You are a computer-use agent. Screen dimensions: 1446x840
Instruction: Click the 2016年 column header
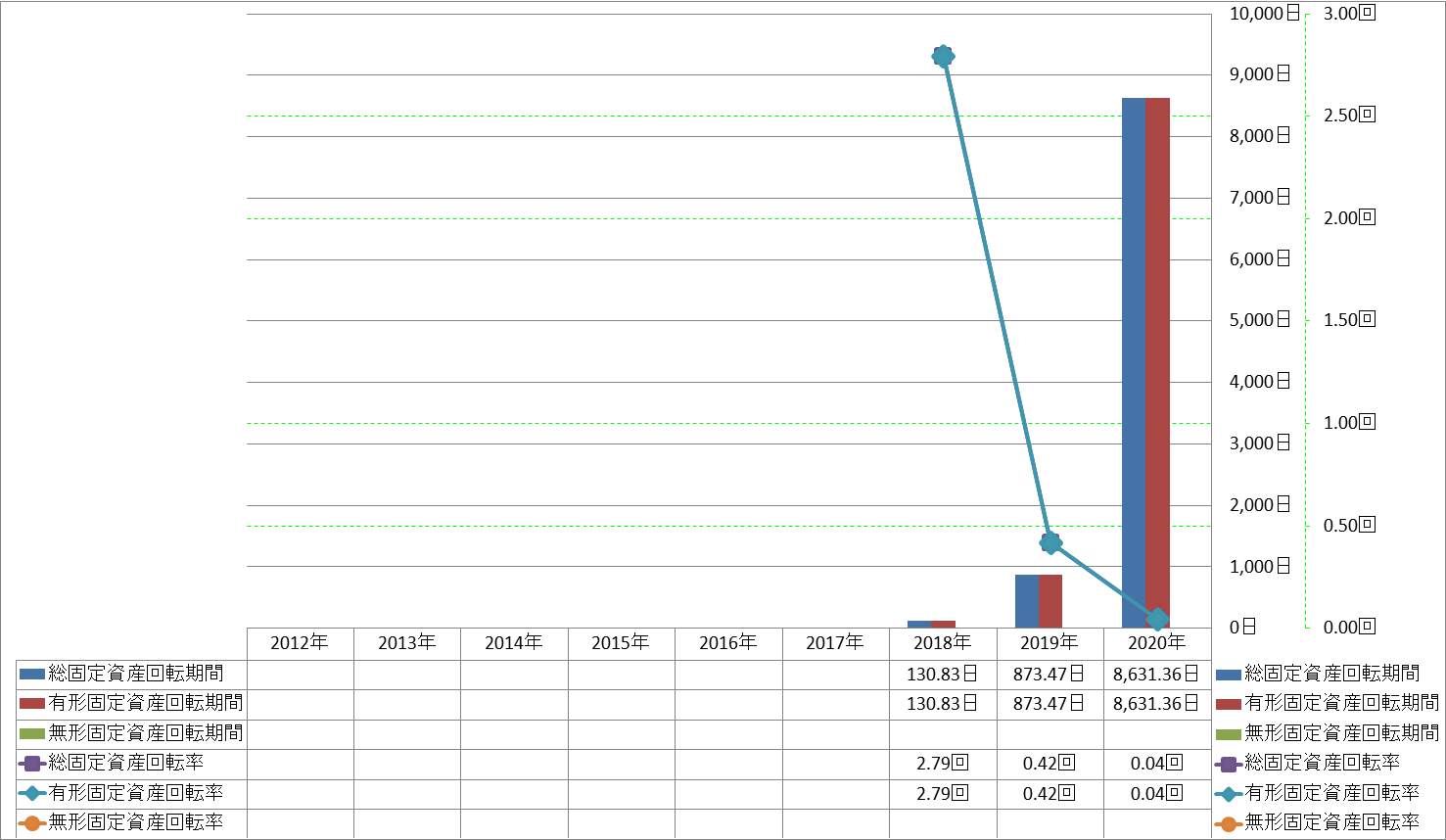(728, 643)
